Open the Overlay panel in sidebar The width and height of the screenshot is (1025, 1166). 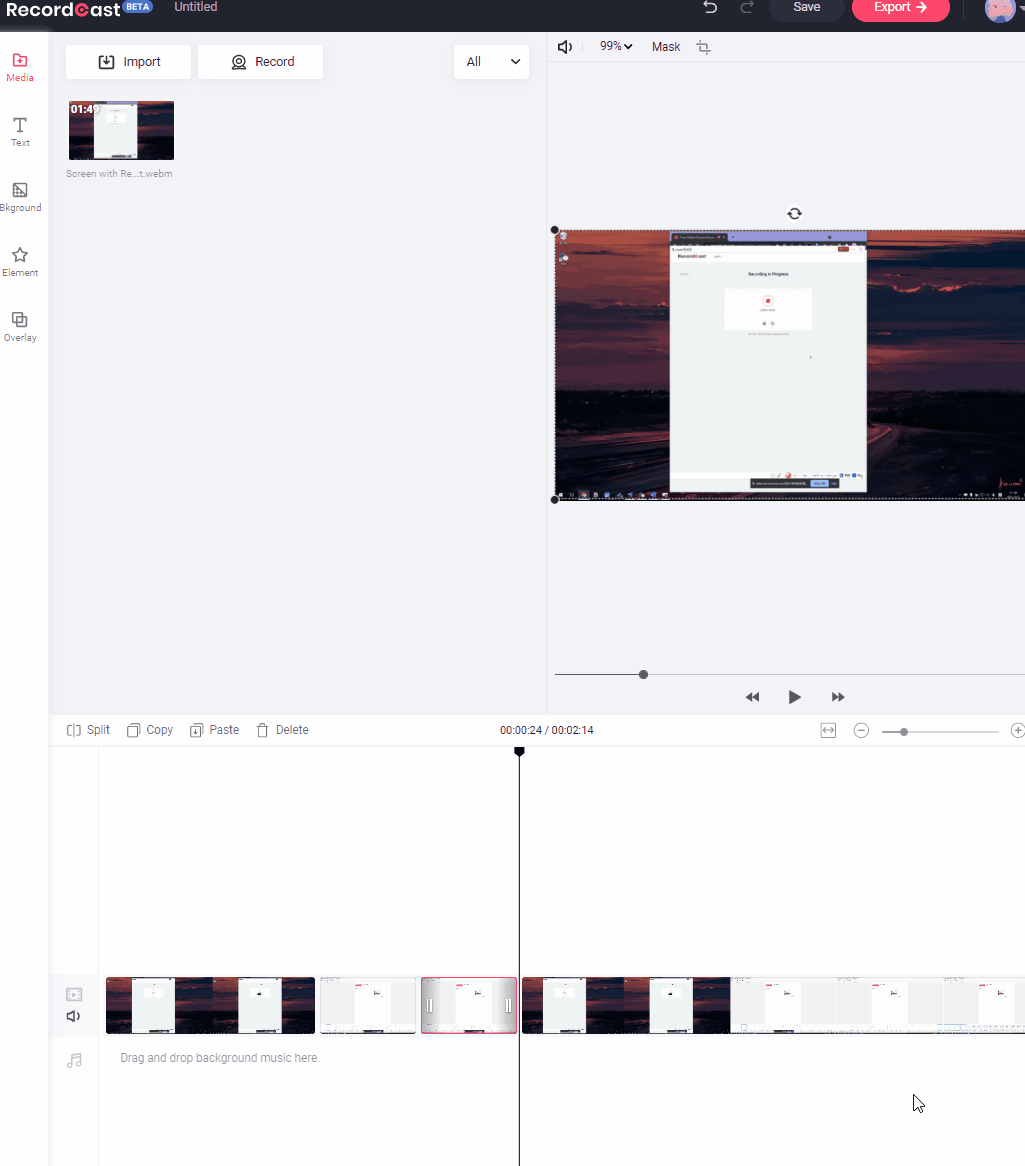(x=20, y=327)
